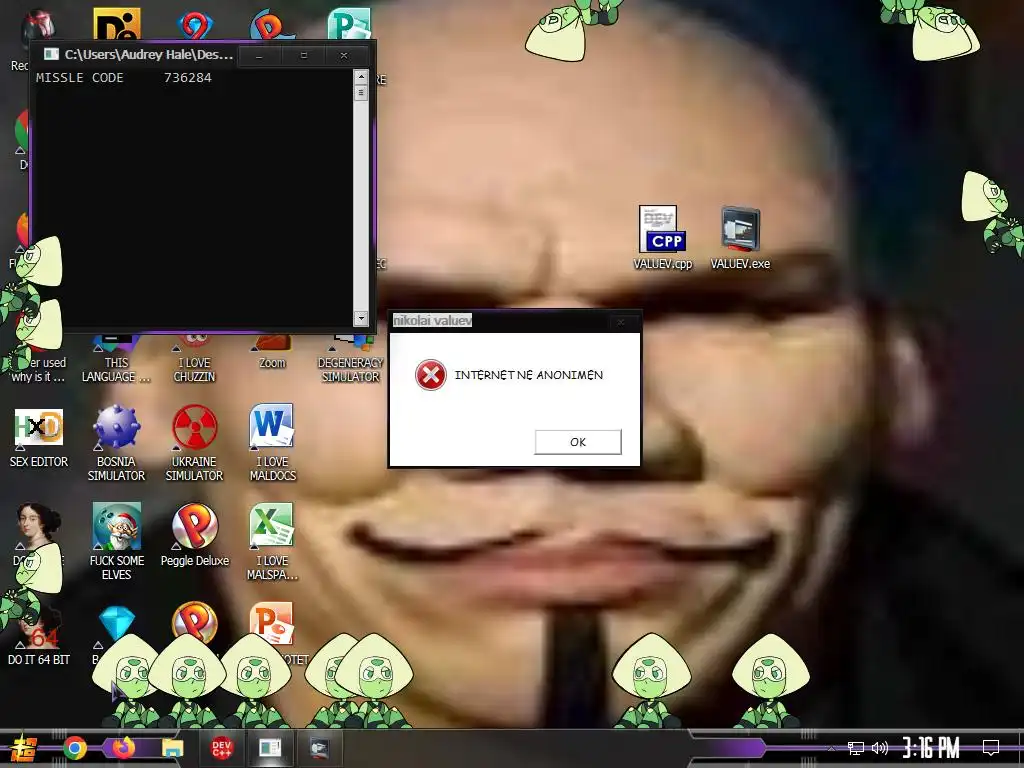Open the volume tray icon

tap(880, 748)
